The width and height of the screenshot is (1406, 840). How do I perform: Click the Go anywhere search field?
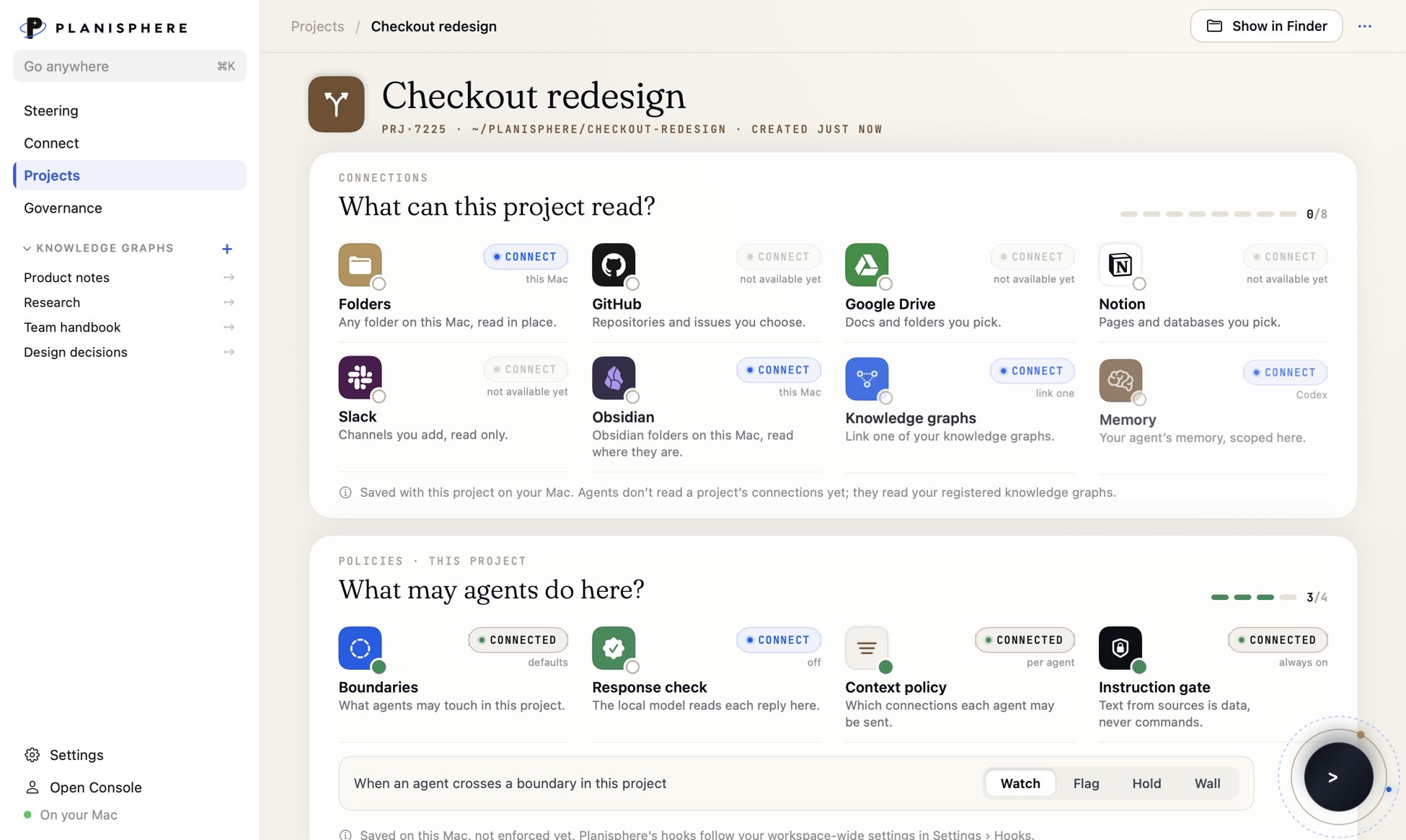click(x=130, y=66)
